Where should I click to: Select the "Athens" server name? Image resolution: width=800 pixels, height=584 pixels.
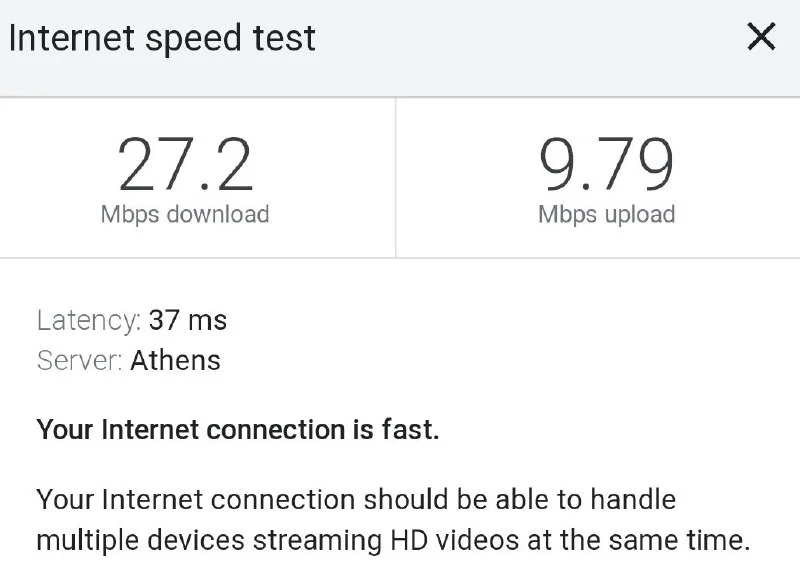pos(175,360)
